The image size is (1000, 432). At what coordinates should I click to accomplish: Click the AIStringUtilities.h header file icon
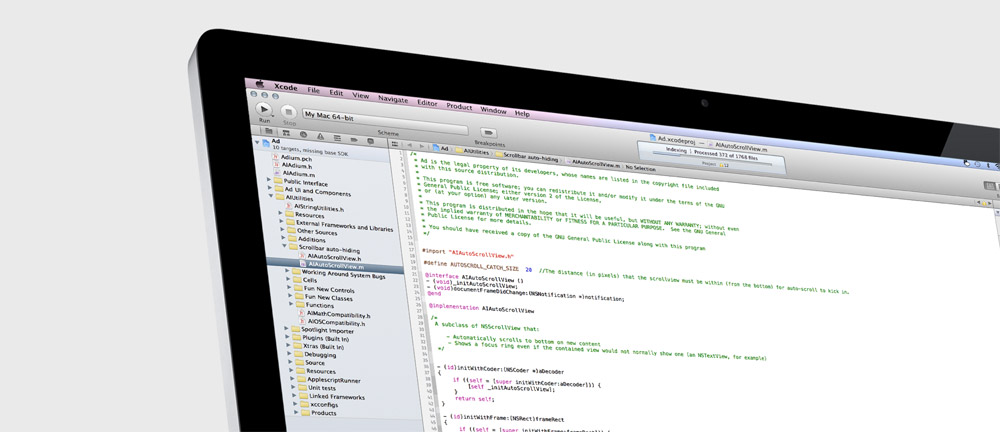tap(289, 207)
